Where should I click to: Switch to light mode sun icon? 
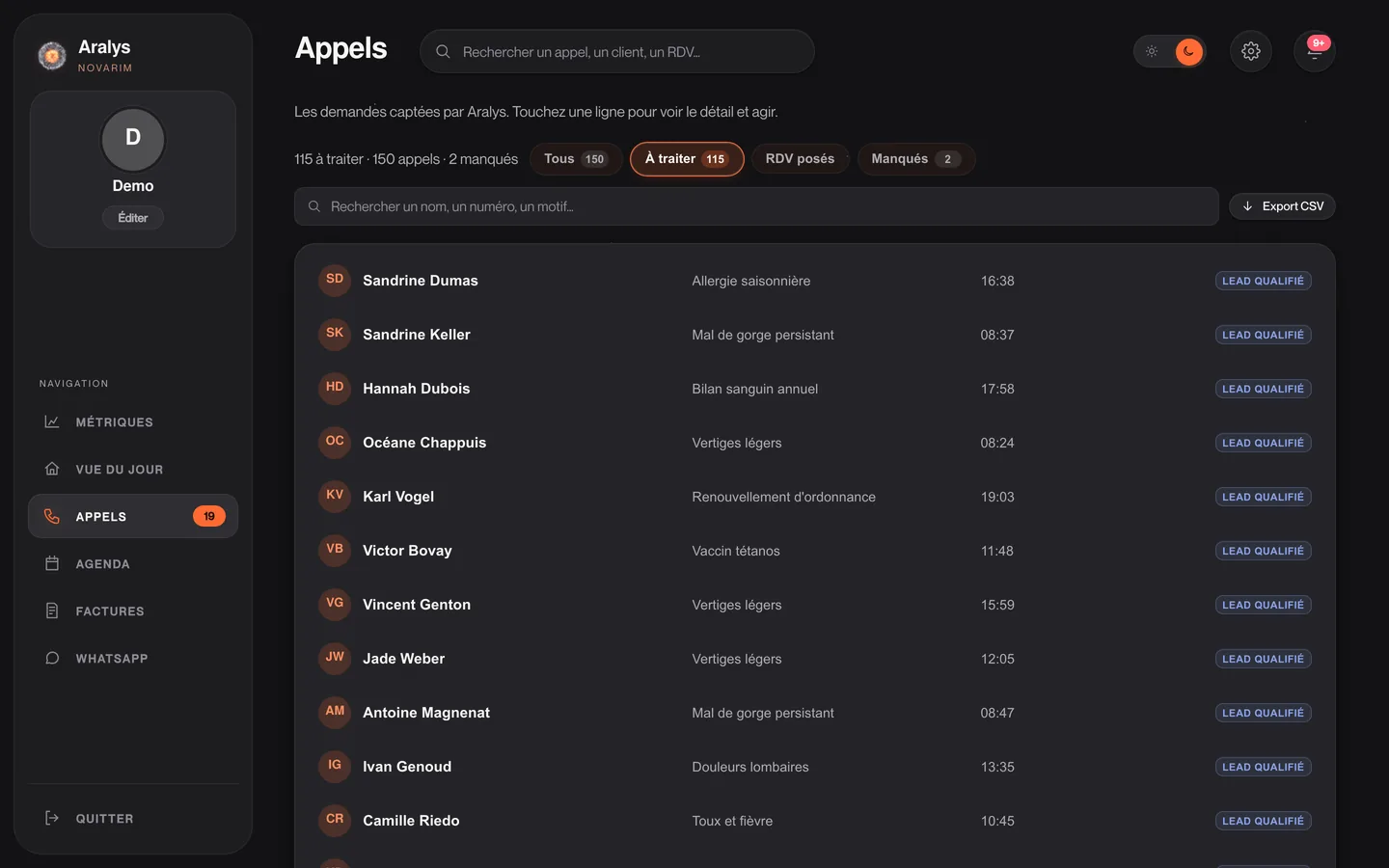coord(1152,51)
